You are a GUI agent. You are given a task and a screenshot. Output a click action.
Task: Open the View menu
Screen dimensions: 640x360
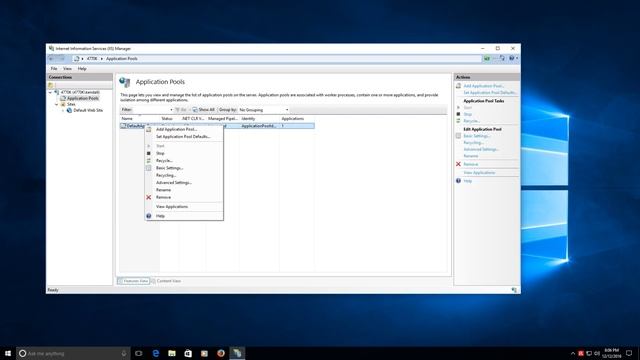(x=67, y=69)
